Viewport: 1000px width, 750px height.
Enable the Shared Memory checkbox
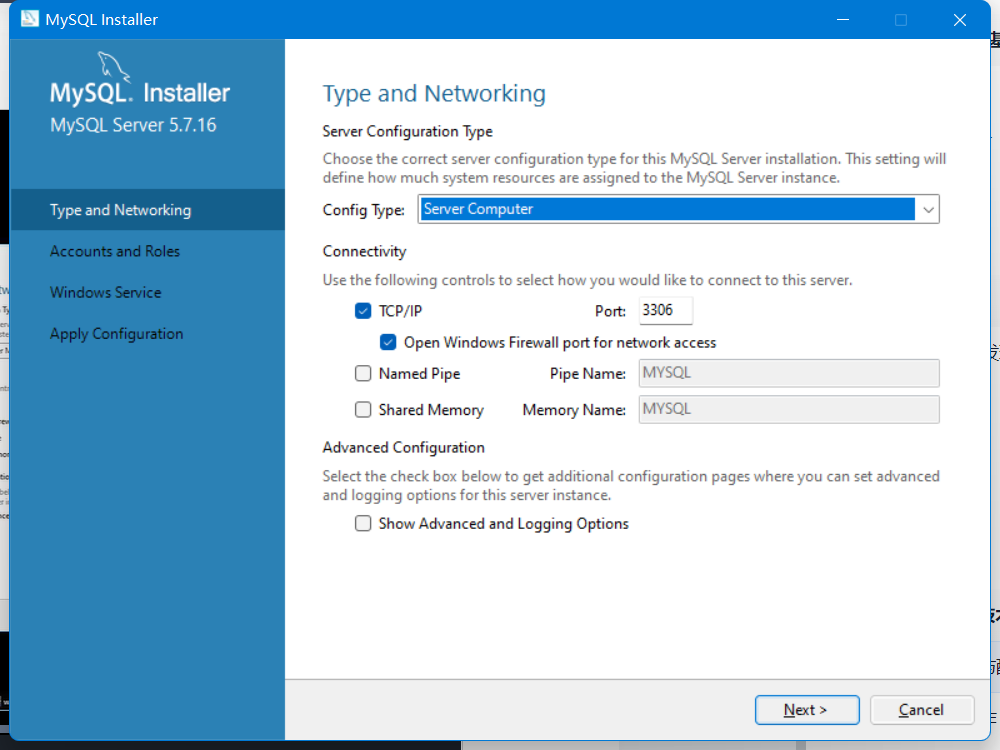click(363, 409)
